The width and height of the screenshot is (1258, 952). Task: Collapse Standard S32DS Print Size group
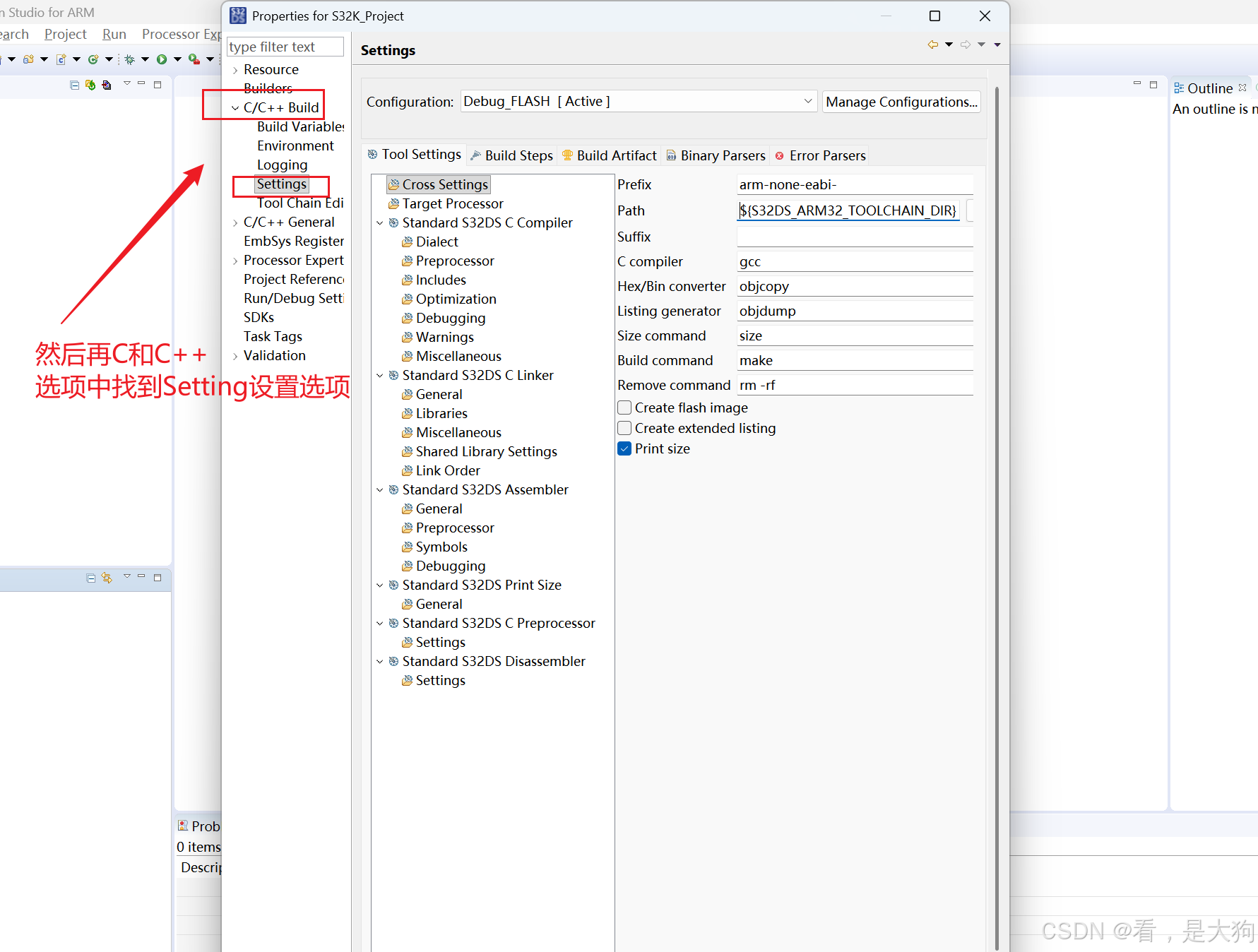[x=380, y=585]
